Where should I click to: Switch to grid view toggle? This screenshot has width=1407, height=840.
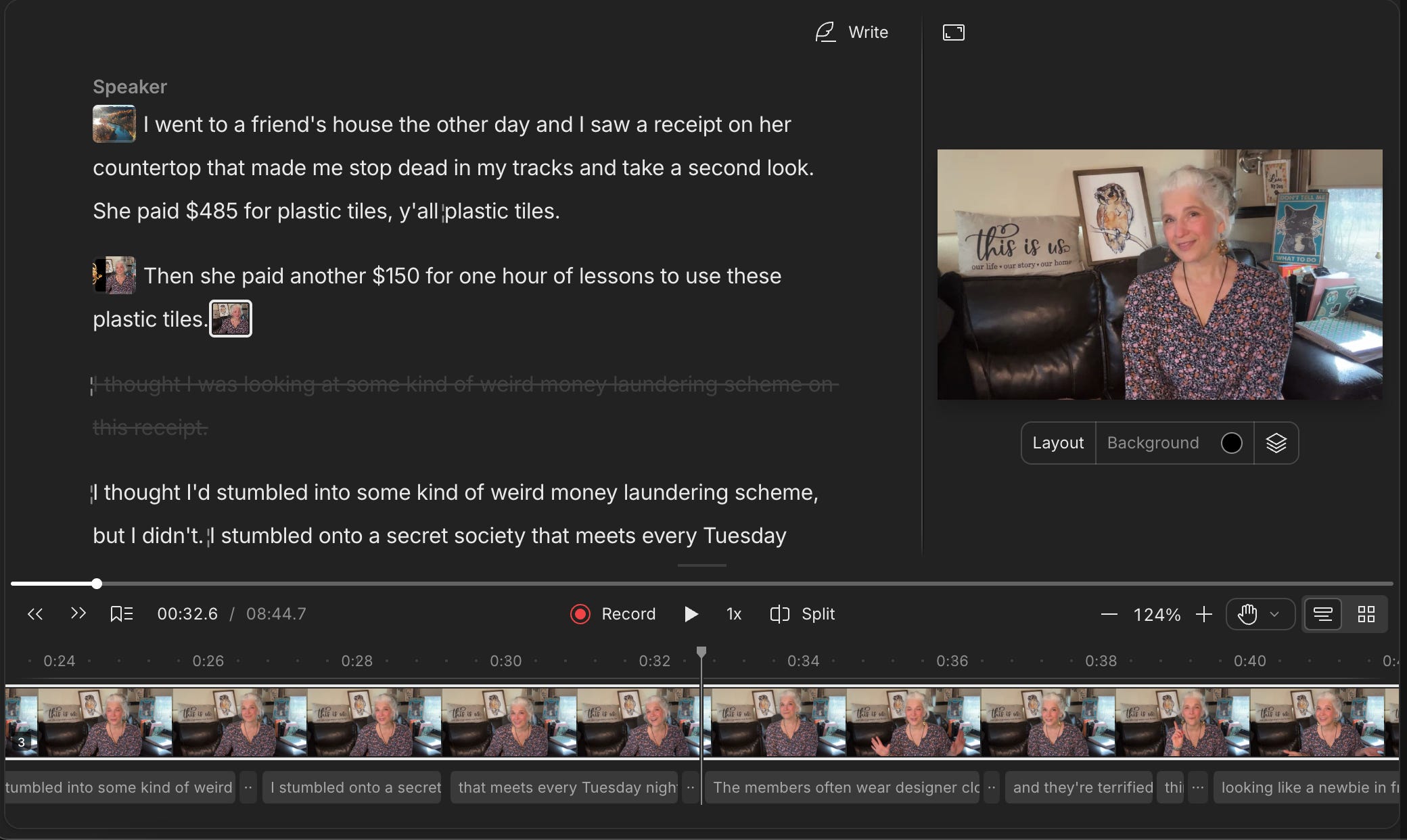click(1366, 614)
